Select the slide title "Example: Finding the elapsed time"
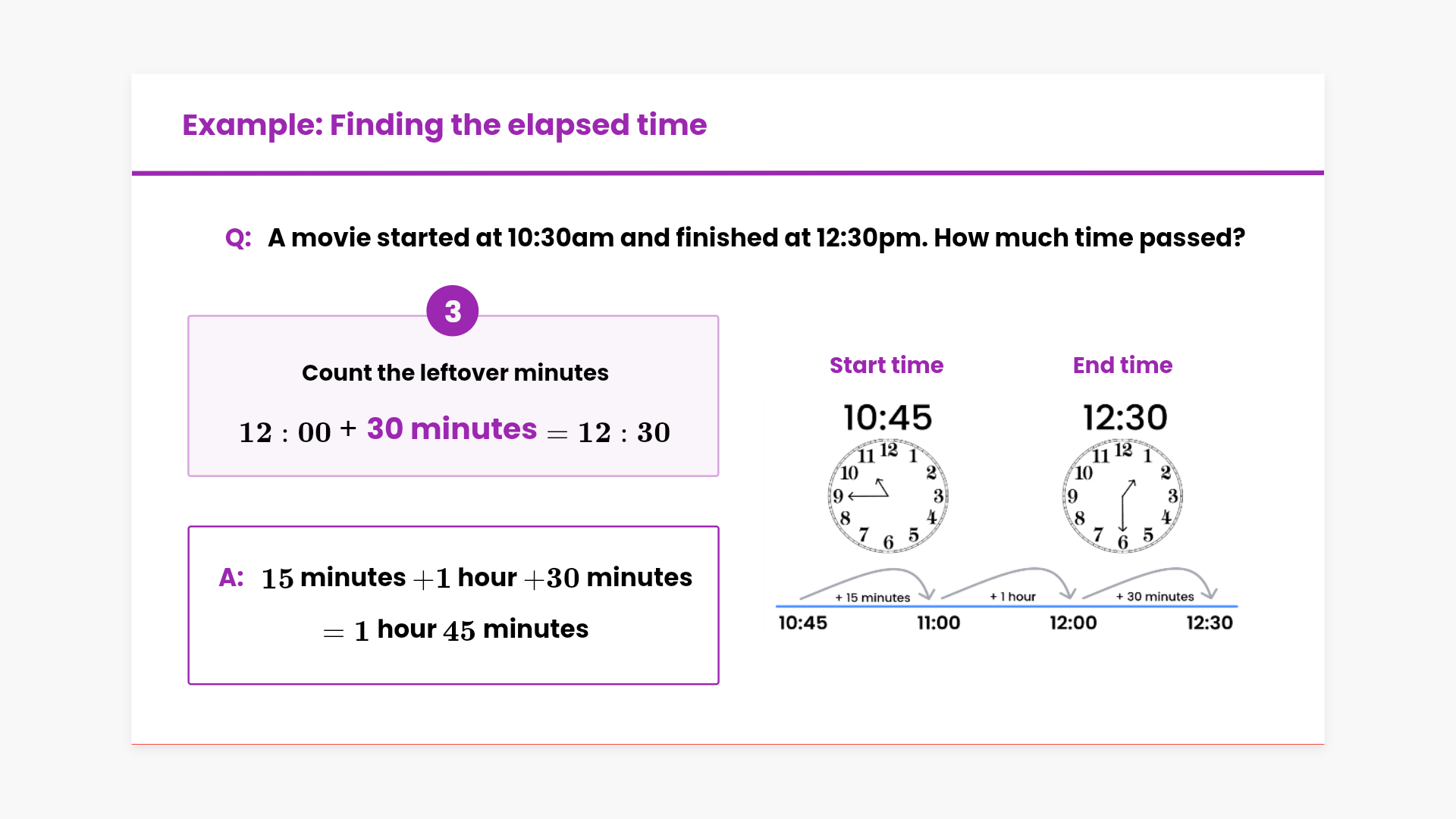This screenshot has width=1456, height=819. click(444, 125)
